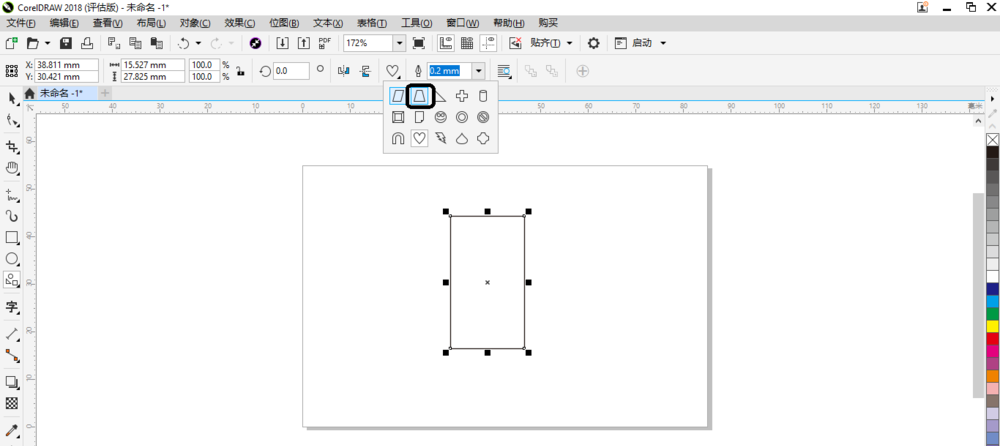This screenshot has height=446, width=1000.
Task: Pick the beveled frame shape
Action: point(398,117)
